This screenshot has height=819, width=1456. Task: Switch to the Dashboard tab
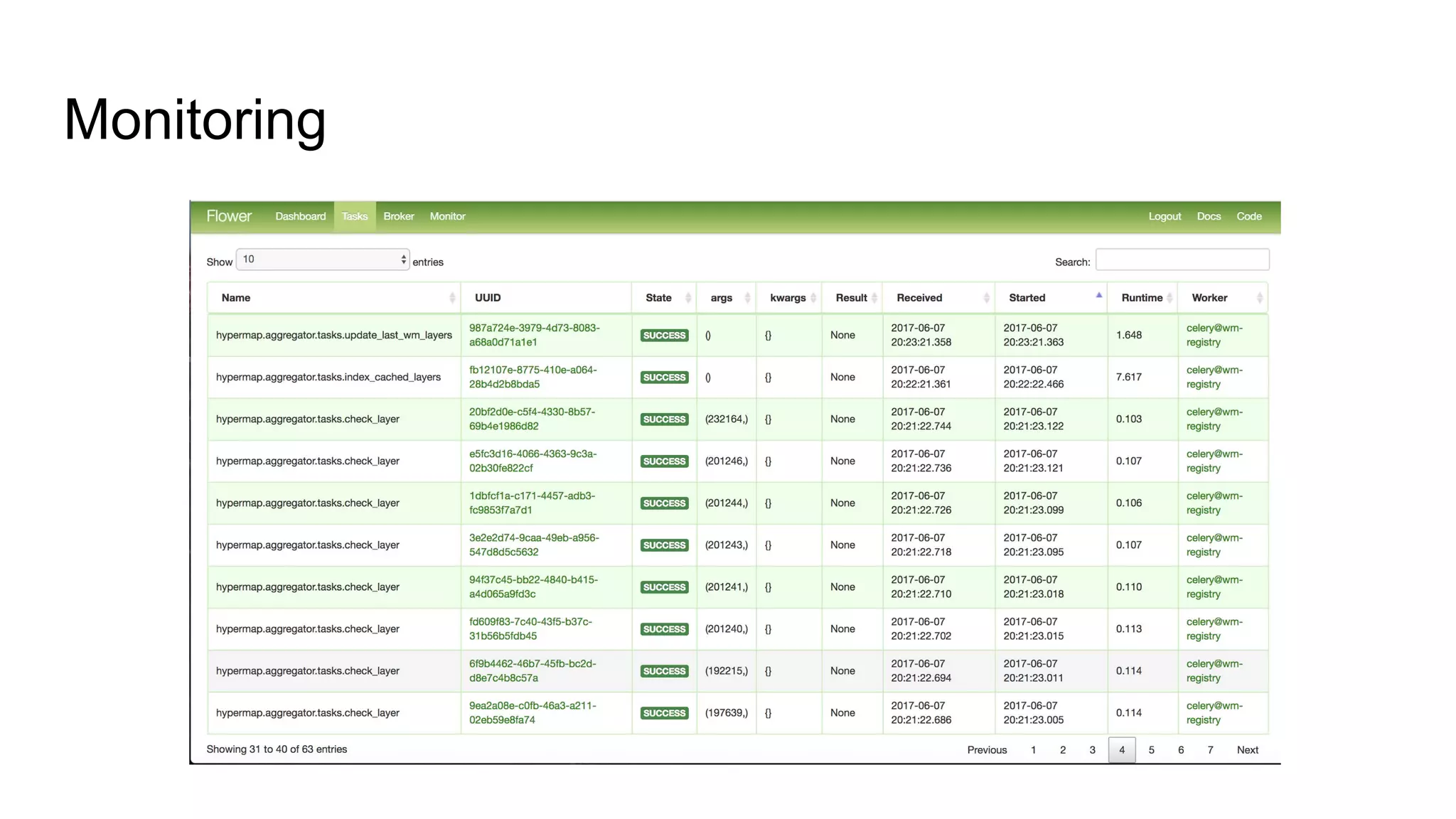coord(301,216)
